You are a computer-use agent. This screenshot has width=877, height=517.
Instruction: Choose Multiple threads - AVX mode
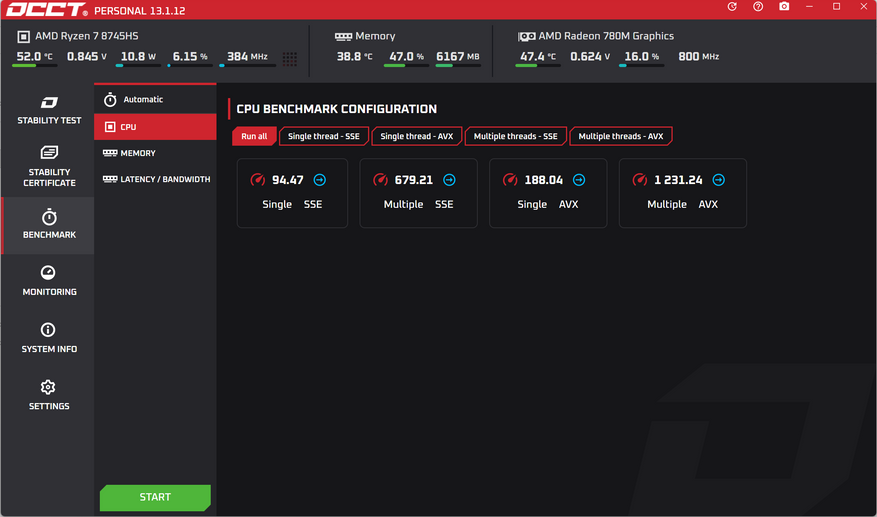pyautogui.click(x=621, y=136)
